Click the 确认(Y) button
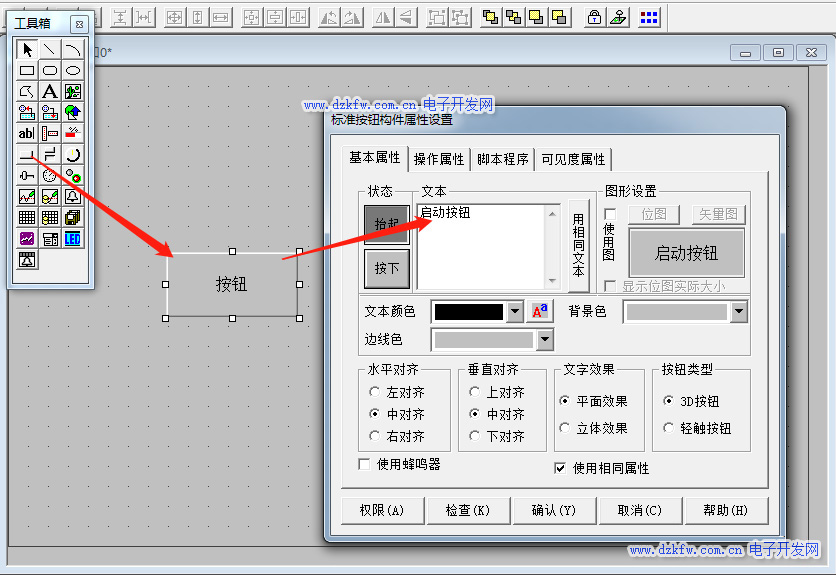Image resolution: width=836 pixels, height=575 pixels. coord(553,510)
